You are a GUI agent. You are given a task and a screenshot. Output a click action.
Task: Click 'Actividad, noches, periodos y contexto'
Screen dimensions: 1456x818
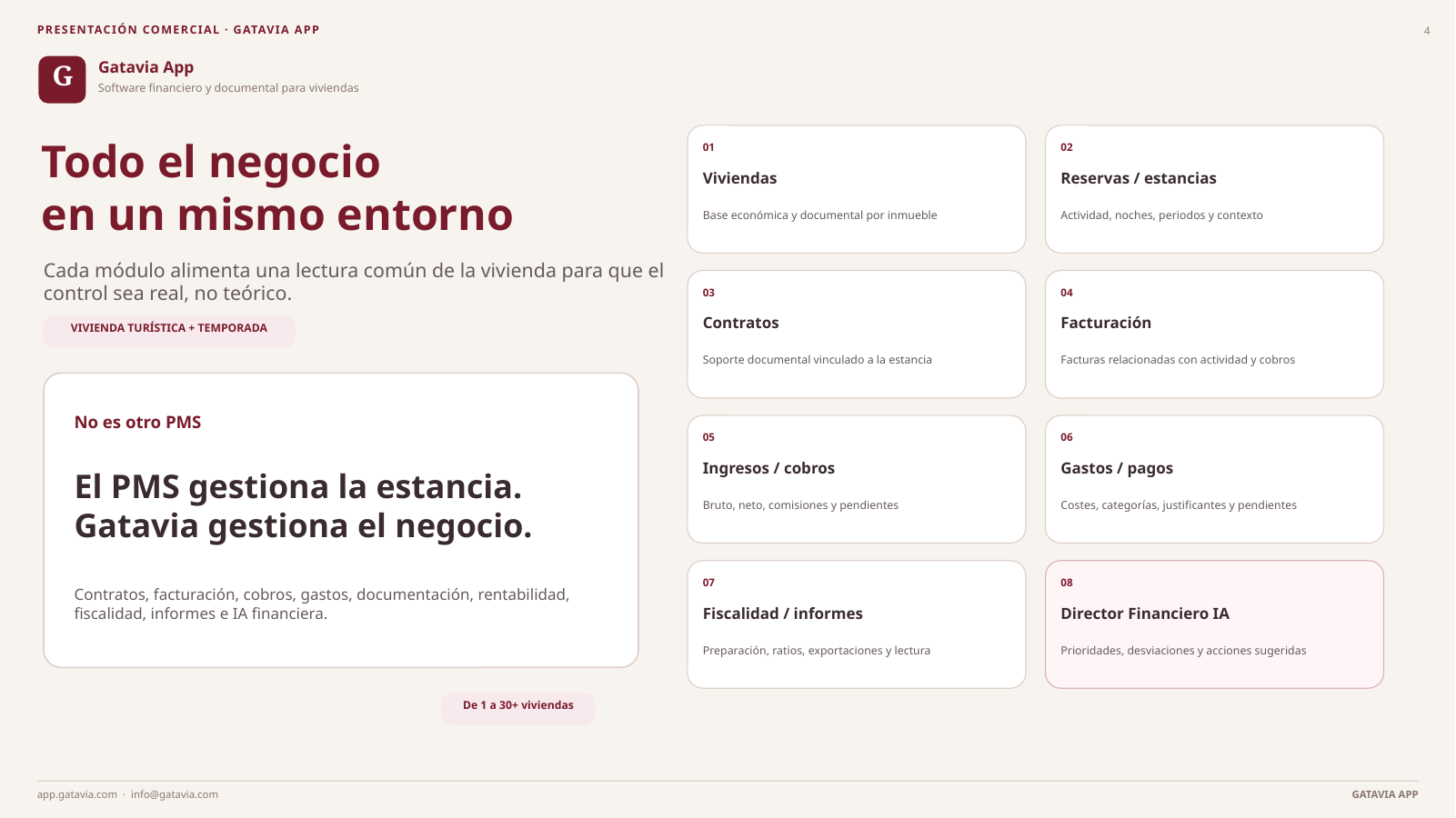click(1161, 215)
